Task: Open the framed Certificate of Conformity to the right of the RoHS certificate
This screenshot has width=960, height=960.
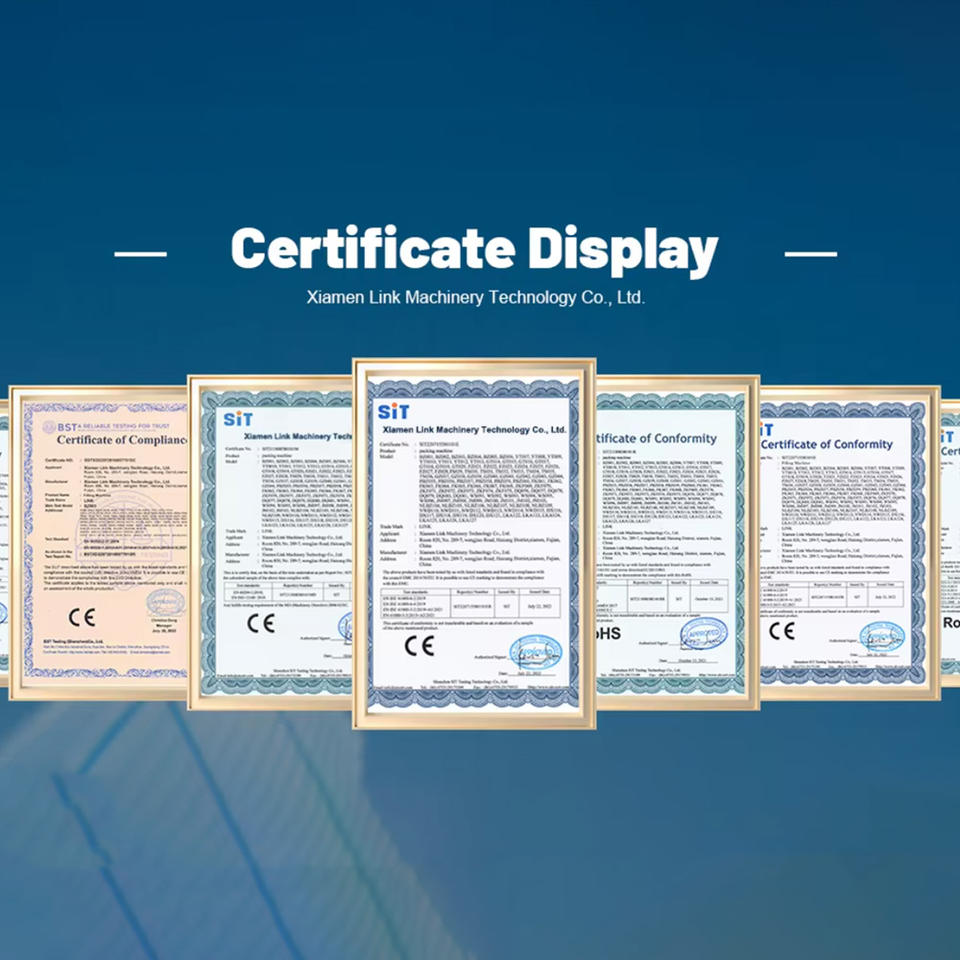Action: pos(850,542)
